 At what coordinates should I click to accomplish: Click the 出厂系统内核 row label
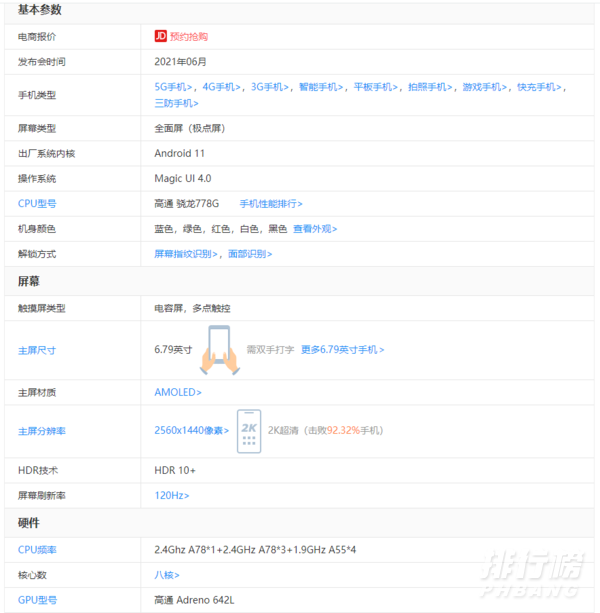pyautogui.click(x=46, y=154)
